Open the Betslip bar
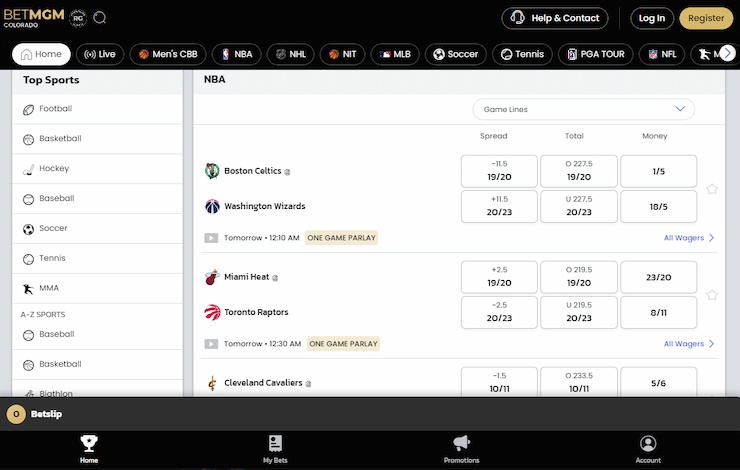This screenshot has height=470, width=740. (370, 414)
